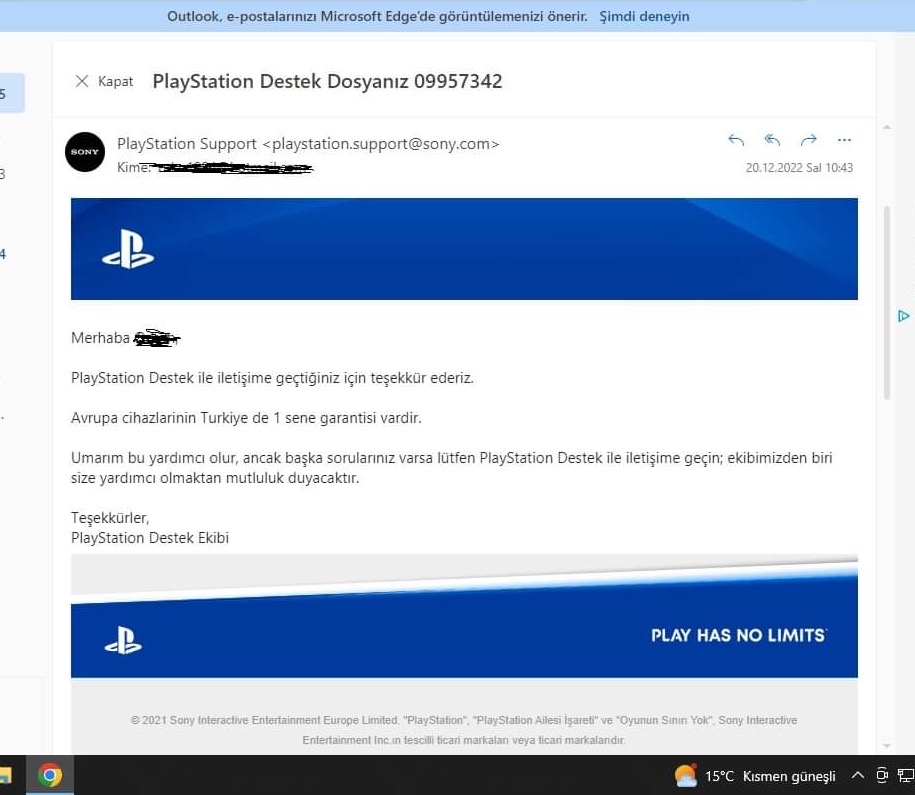Viewport: 915px width, 795px height.
Task: Open Google Chrome in the taskbar
Action: coord(50,775)
